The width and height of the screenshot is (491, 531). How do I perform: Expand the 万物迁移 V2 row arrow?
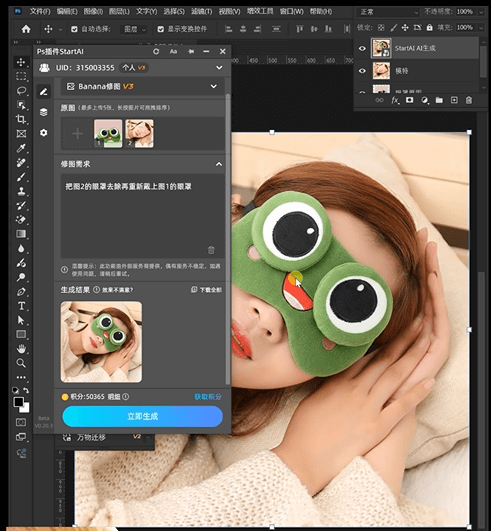click(x=148, y=437)
